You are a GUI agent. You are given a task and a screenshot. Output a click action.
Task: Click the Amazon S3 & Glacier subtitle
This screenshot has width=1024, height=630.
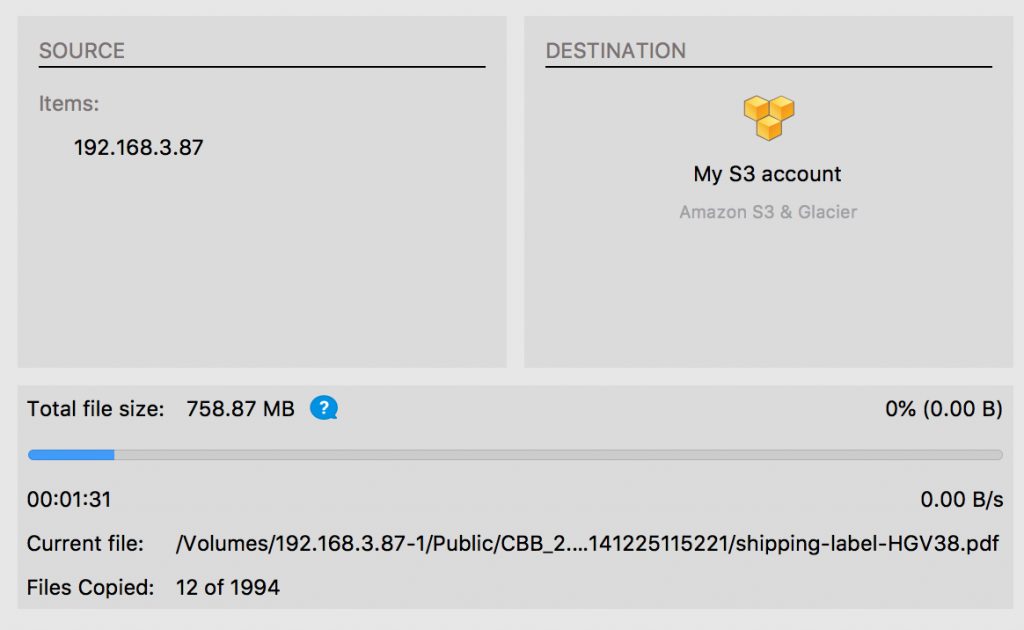click(x=768, y=212)
